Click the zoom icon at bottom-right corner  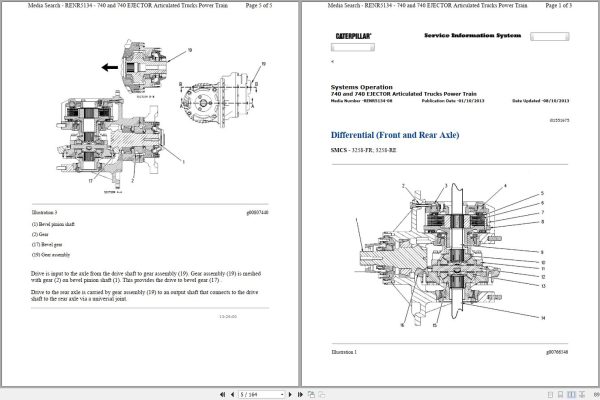click(x=597, y=395)
